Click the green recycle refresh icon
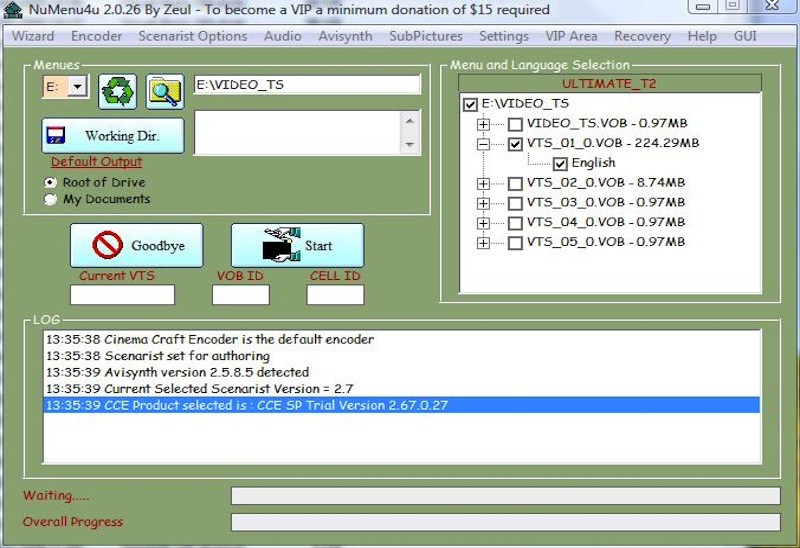Image resolution: width=800 pixels, height=548 pixels. 117,91
